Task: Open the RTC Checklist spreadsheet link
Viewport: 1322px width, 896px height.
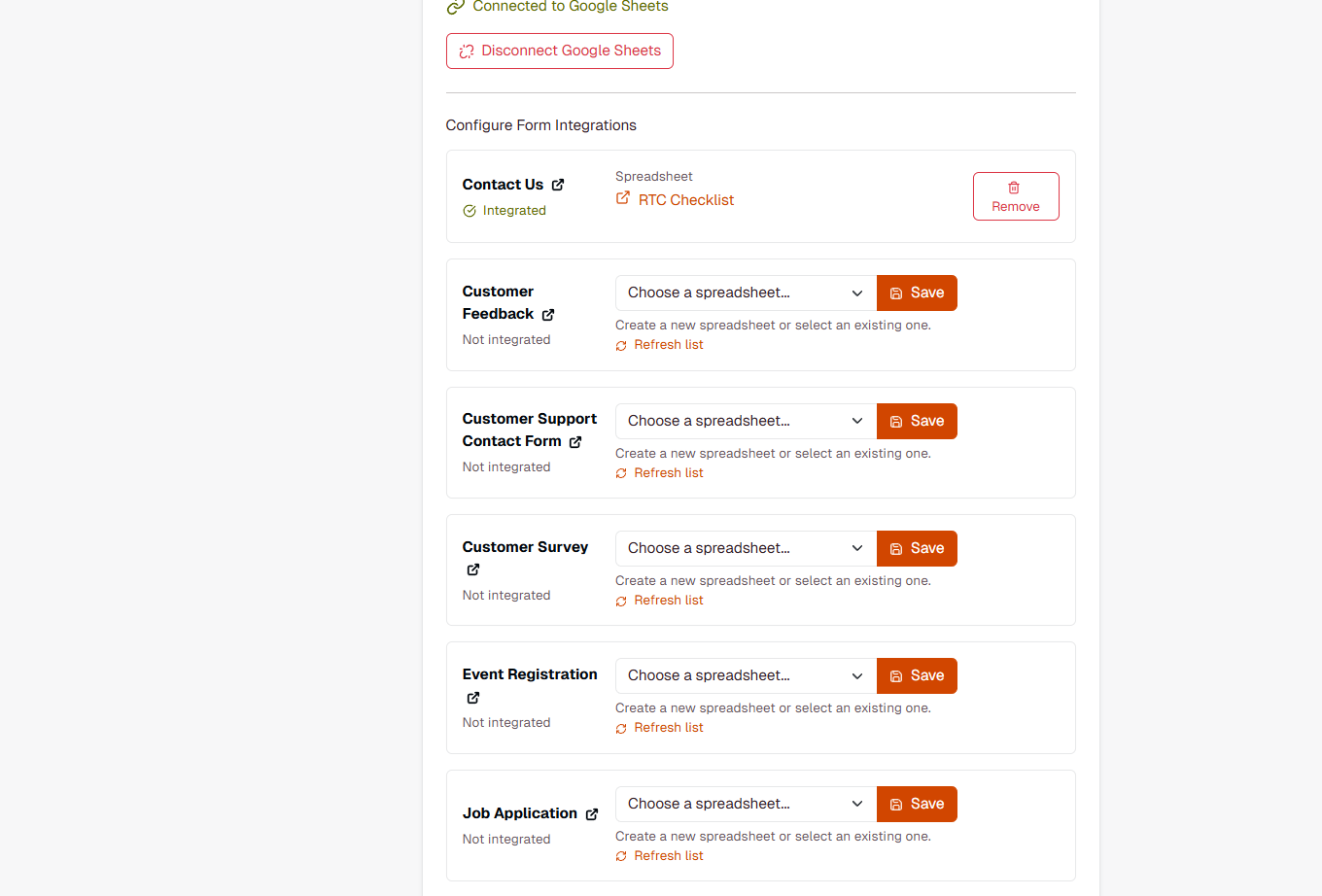Action: [x=685, y=199]
